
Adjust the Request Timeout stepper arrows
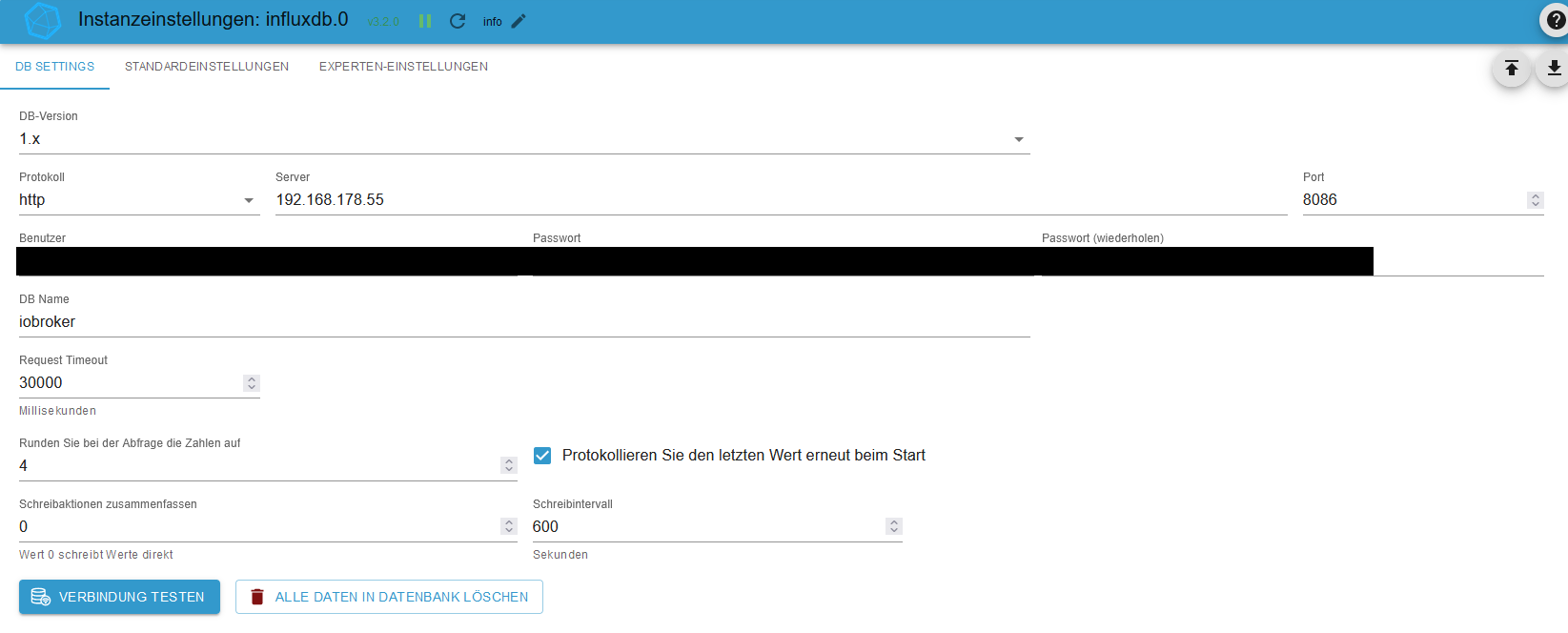click(252, 383)
